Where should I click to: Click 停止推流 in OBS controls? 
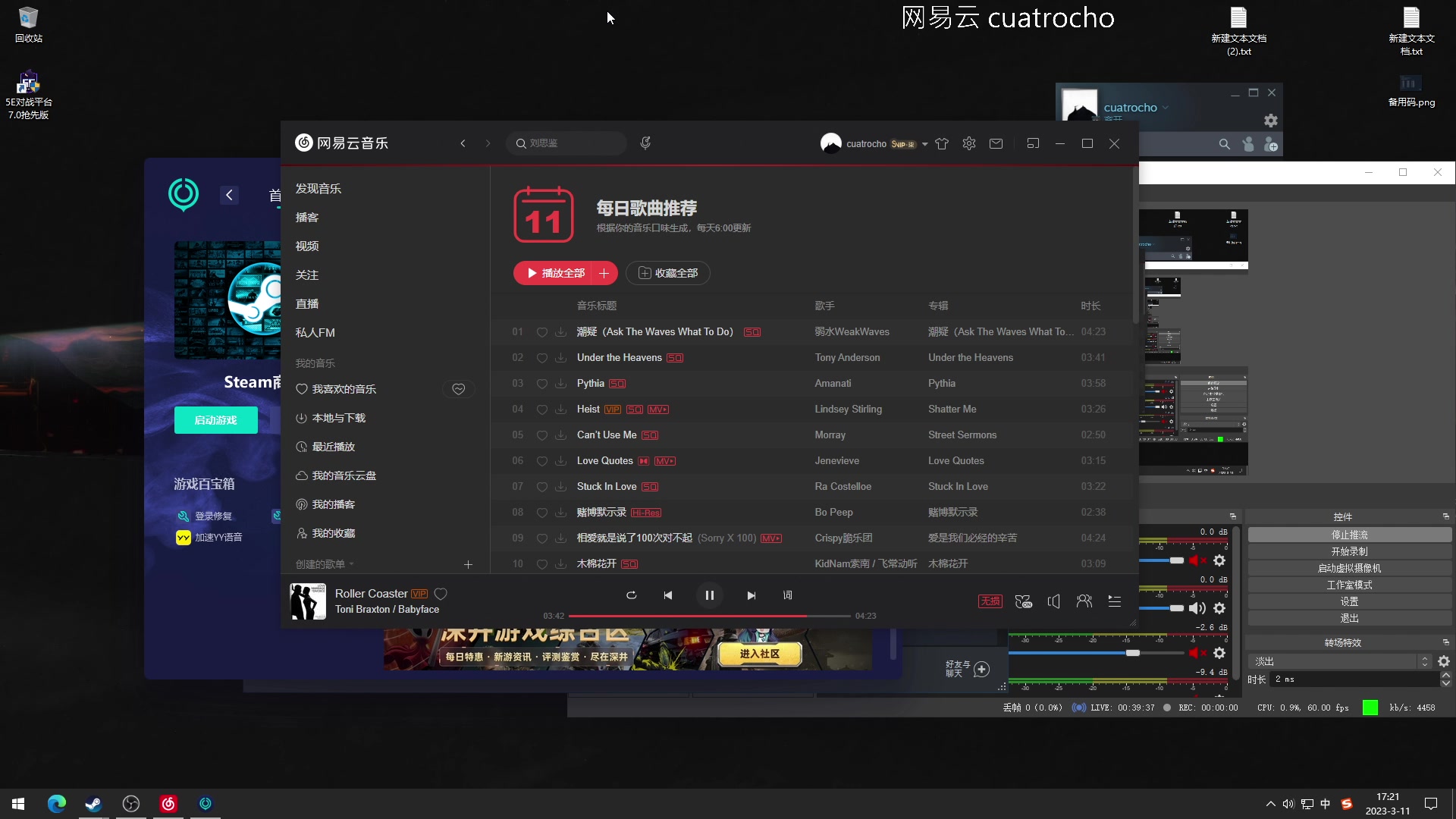[x=1350, y=535]
